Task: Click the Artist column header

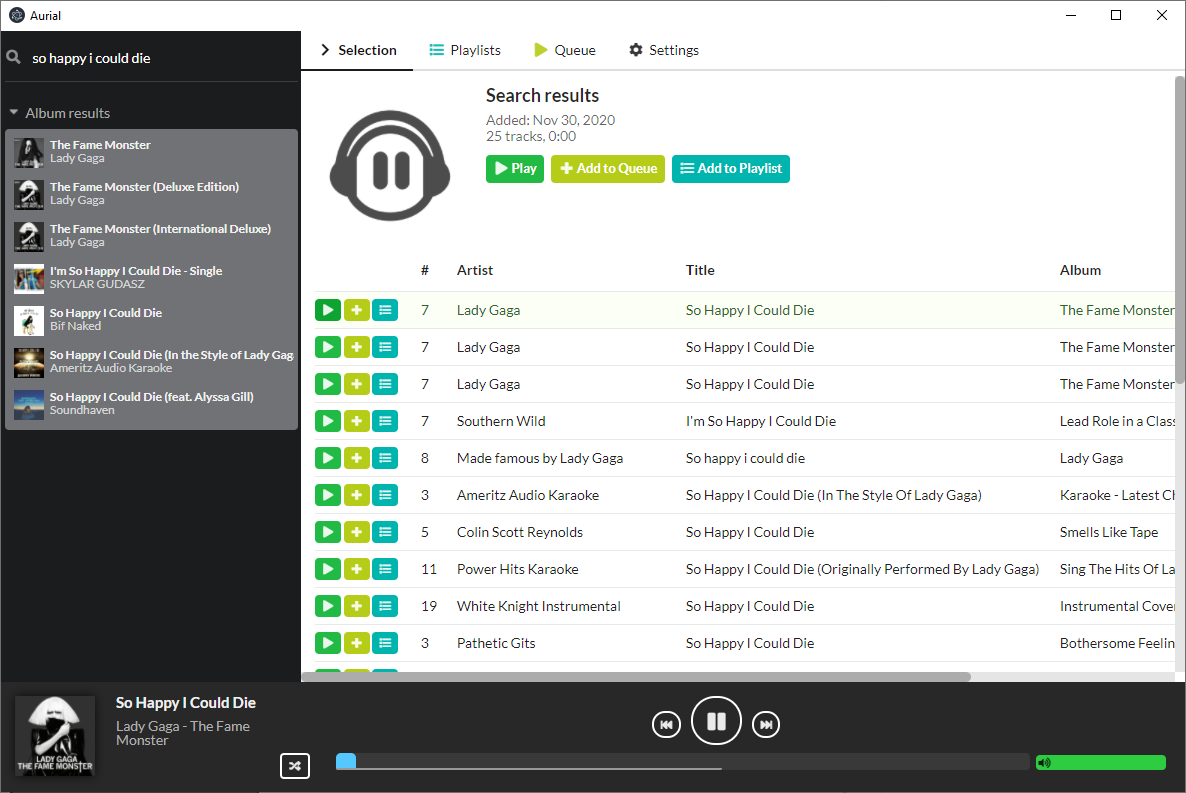Action: (474, 270)
